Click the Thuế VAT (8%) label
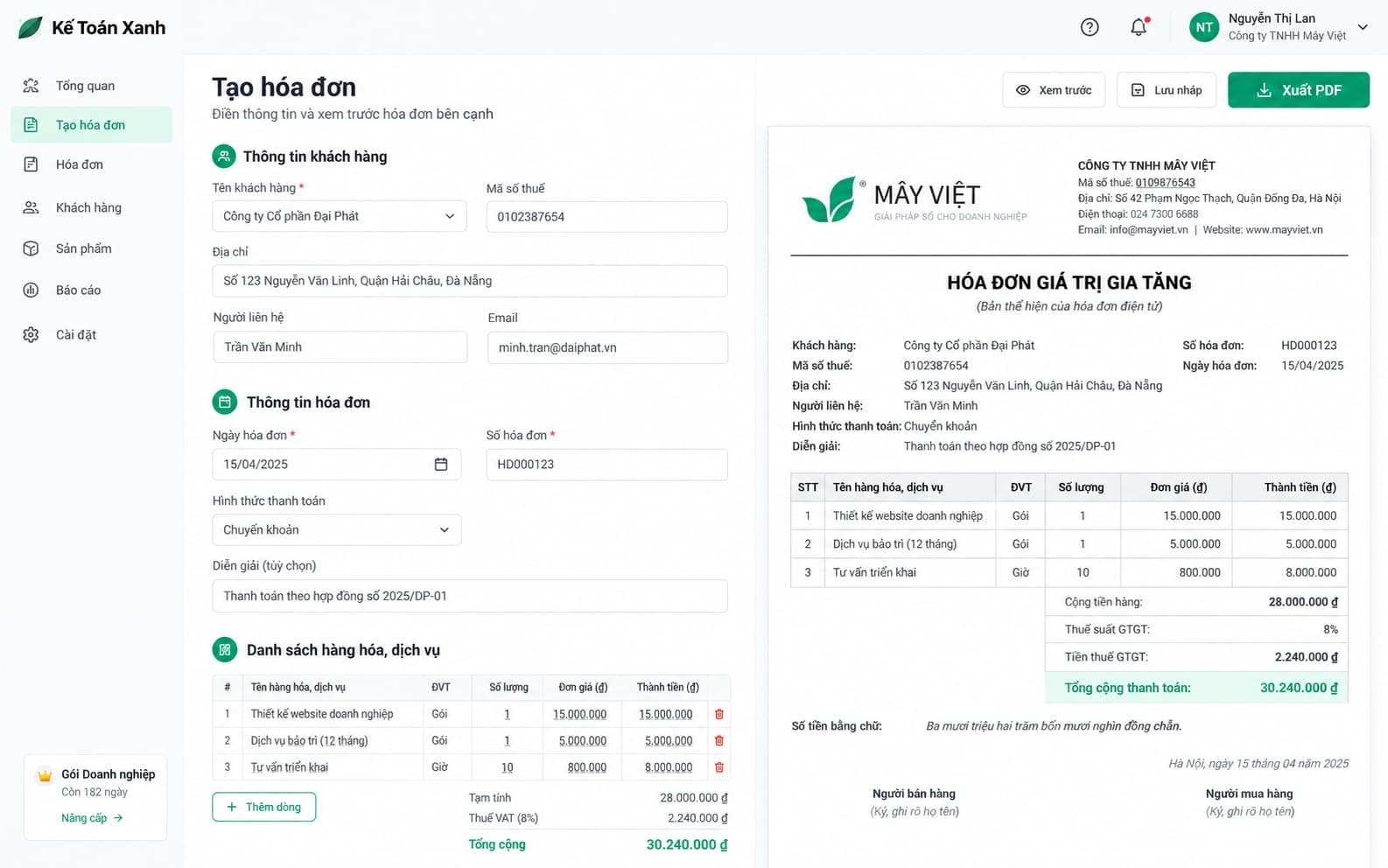1388x868 pixels. point(503,818)
